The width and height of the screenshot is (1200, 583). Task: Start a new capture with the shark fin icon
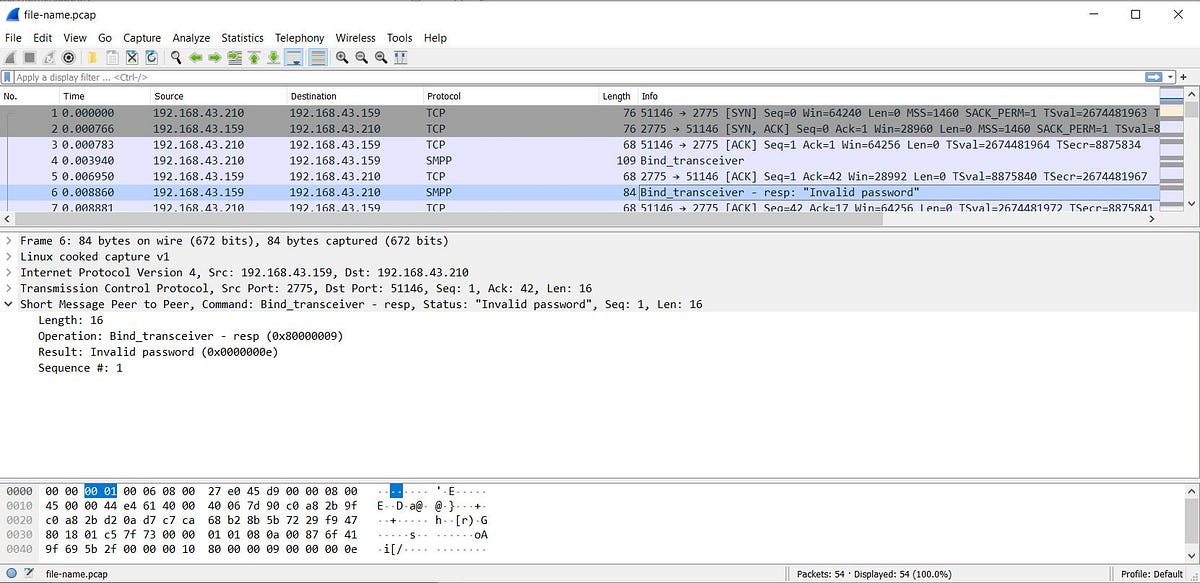click(x=10, y=57)
